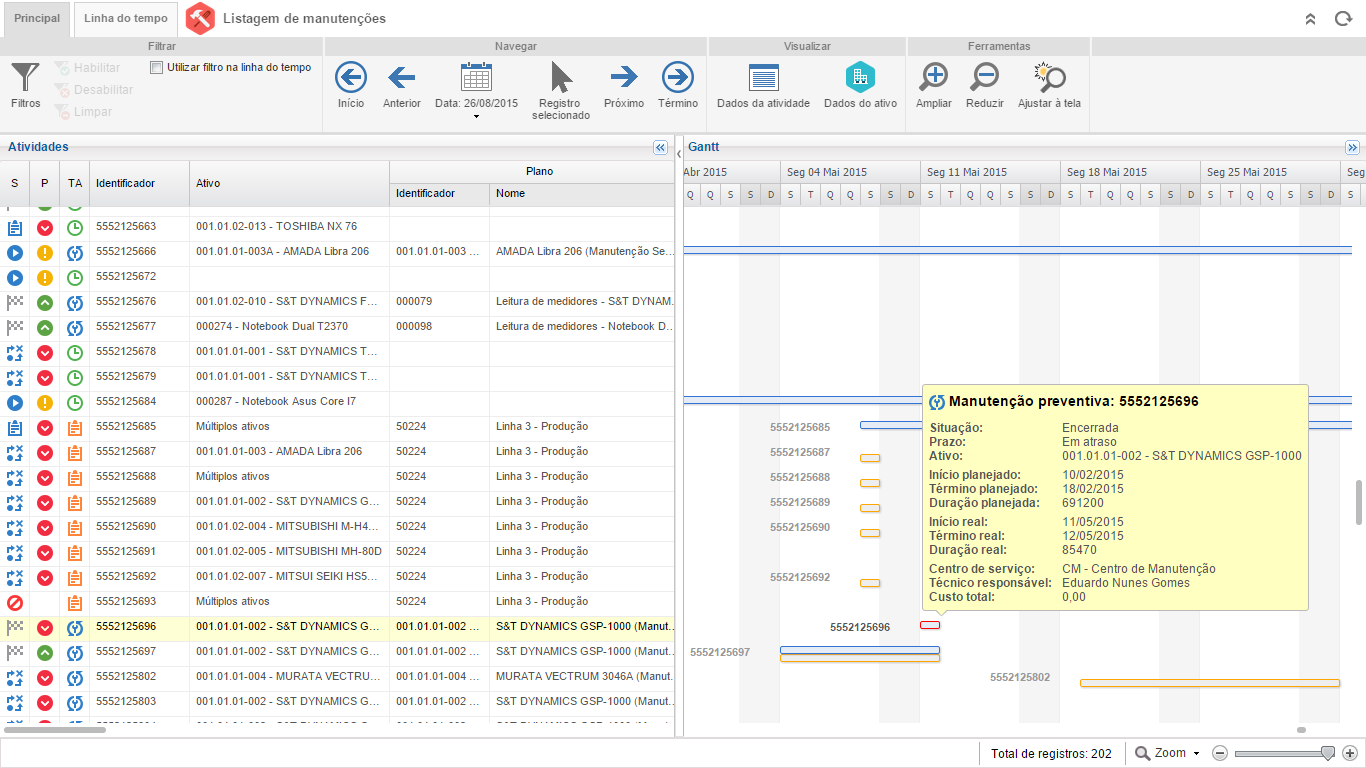Image resolution: width=1366 pixels, height=768 pixels.
Task: Open the Filtros funnel icon
Action: (25, 78)
